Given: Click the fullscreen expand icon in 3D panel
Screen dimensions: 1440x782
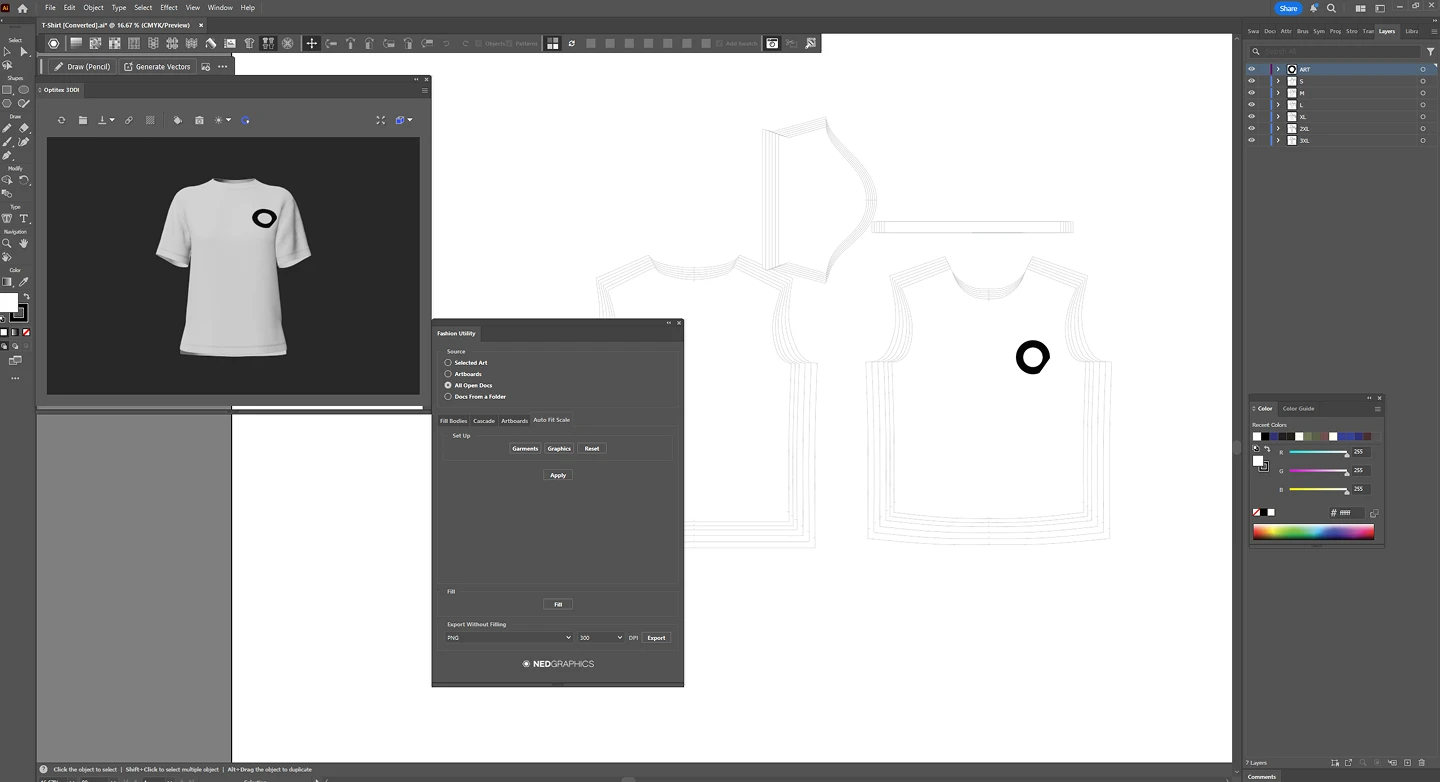Looking at the screenshot, I should tap(380, 120).
